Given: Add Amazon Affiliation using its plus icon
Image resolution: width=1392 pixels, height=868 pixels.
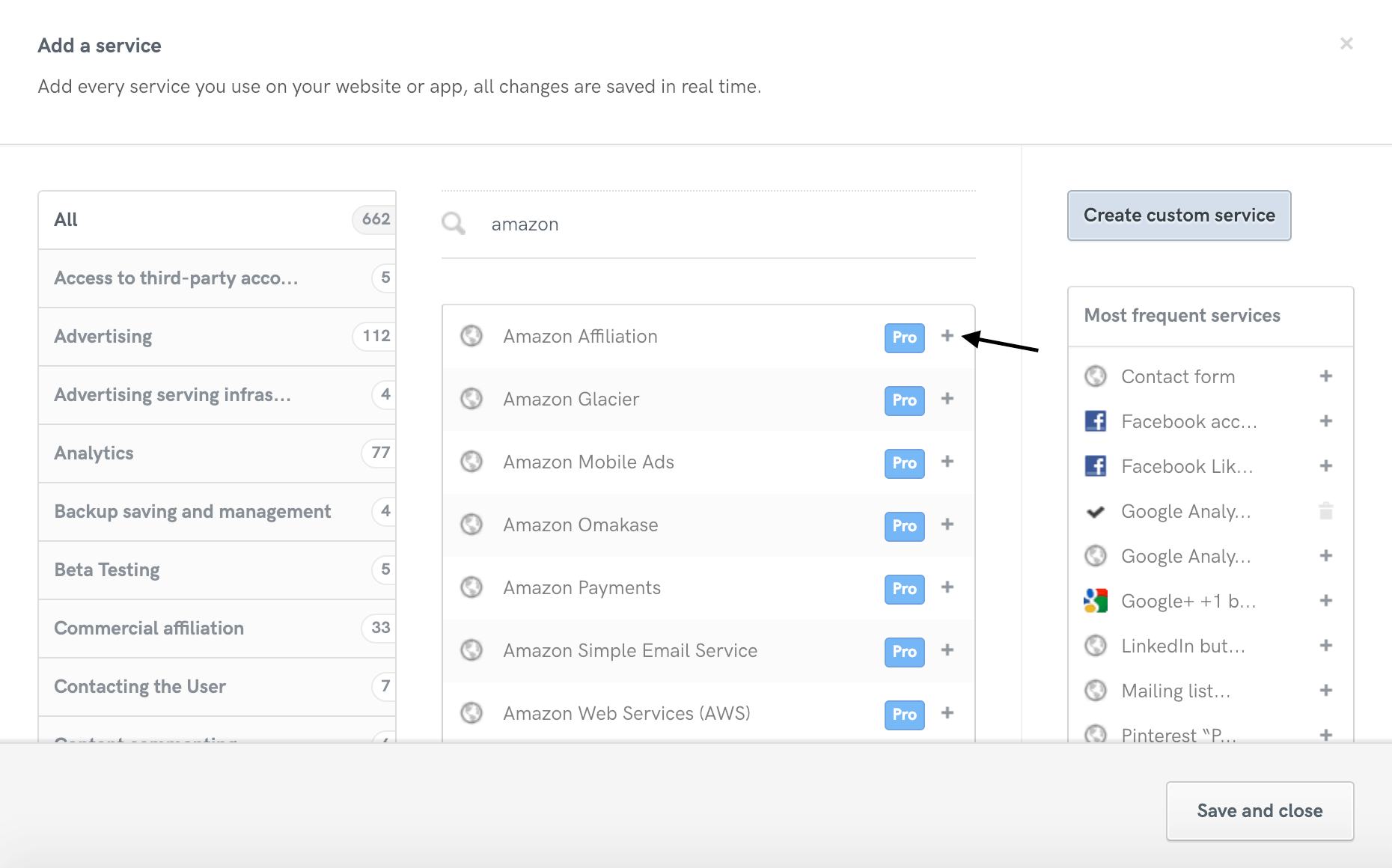Looking at the screenshot, I should 947,337.
